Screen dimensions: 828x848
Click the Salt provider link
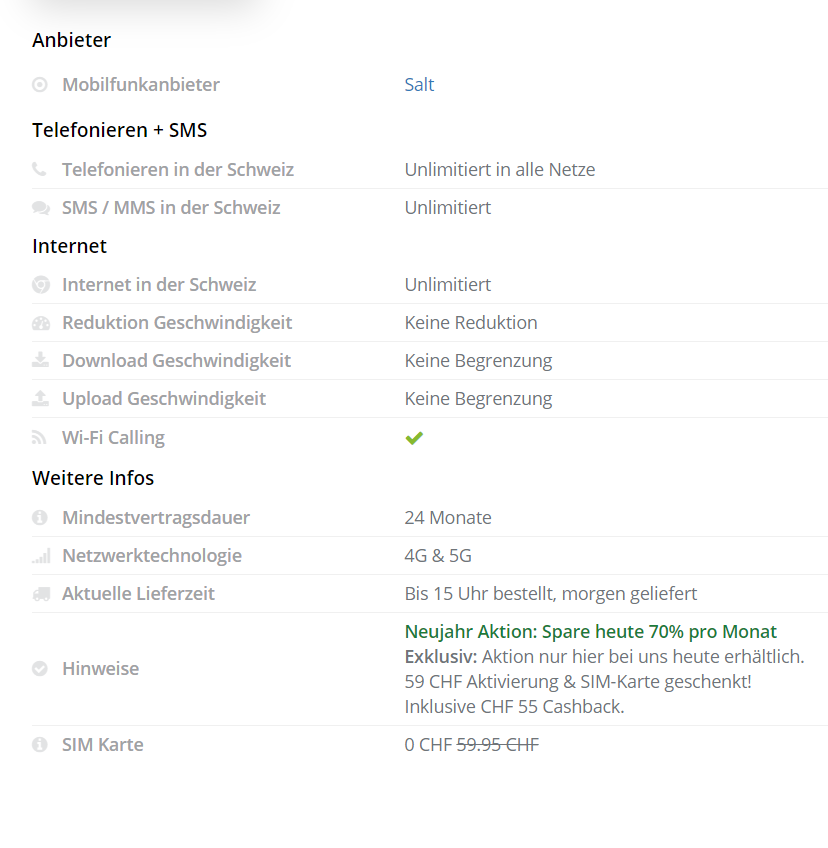(x=419, y=85)
